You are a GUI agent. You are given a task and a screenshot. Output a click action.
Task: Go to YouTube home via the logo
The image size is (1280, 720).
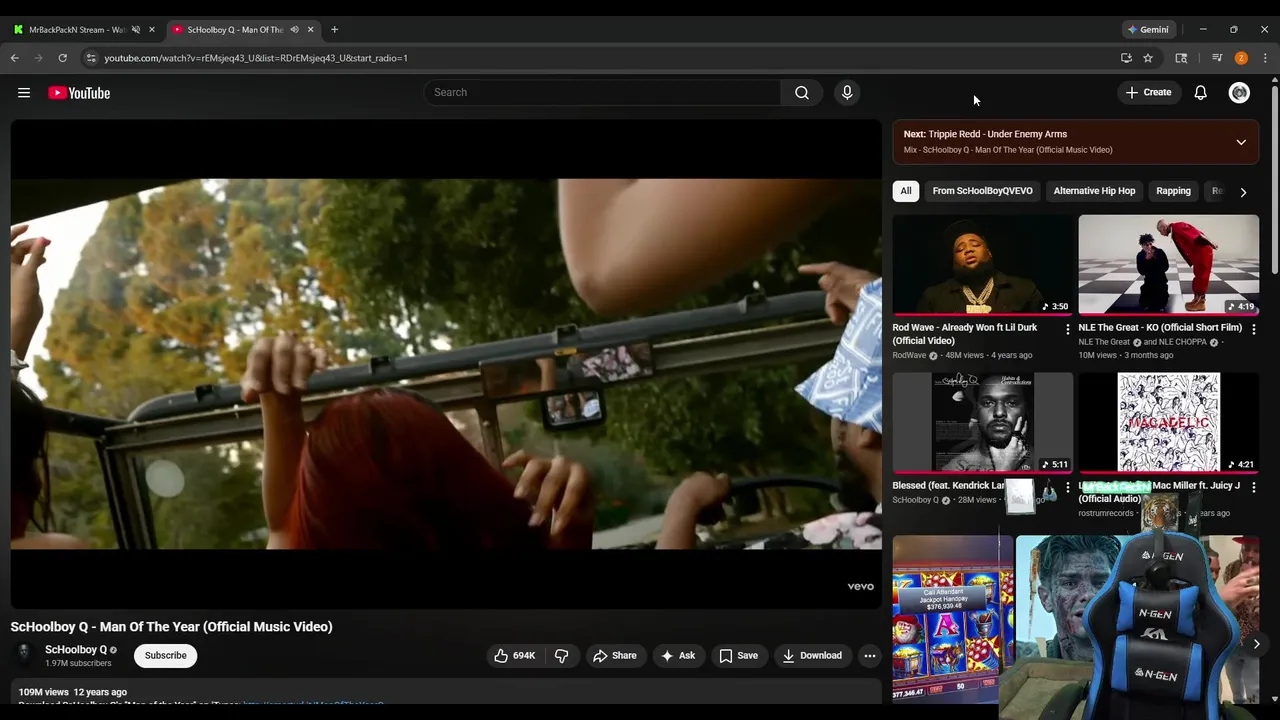79,93
